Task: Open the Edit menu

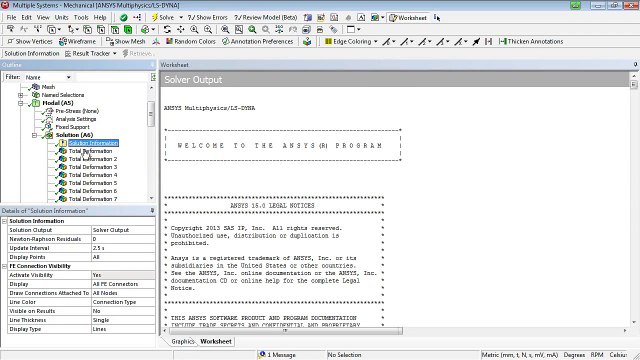Action: coord(27,18)
